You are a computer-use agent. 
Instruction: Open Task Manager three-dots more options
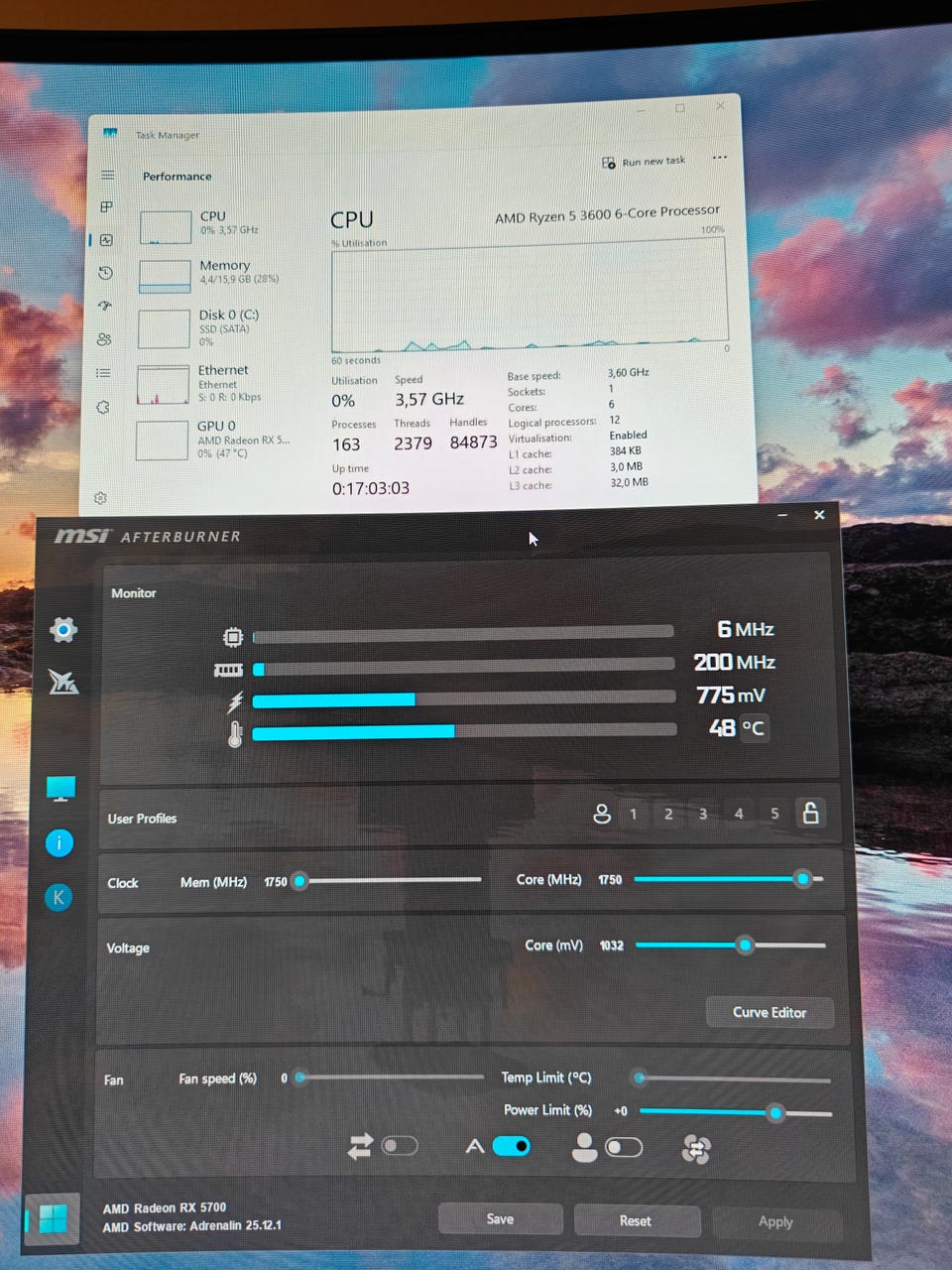pyautogui.click(x=720, y=158)
